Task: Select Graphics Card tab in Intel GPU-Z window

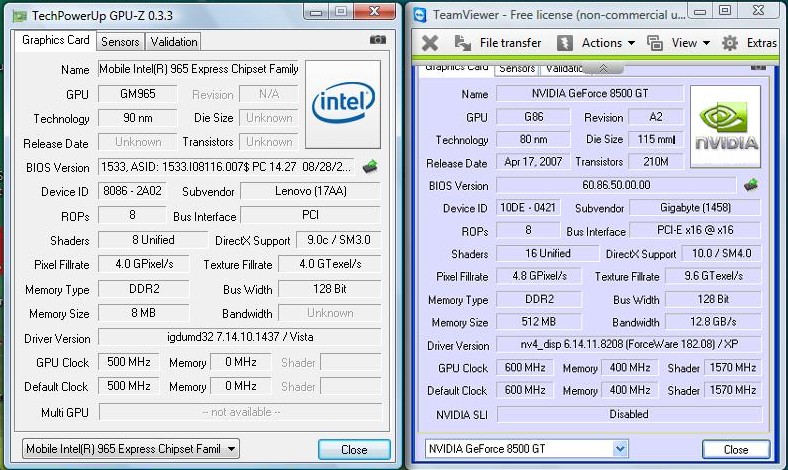Action: click(55, 40)
